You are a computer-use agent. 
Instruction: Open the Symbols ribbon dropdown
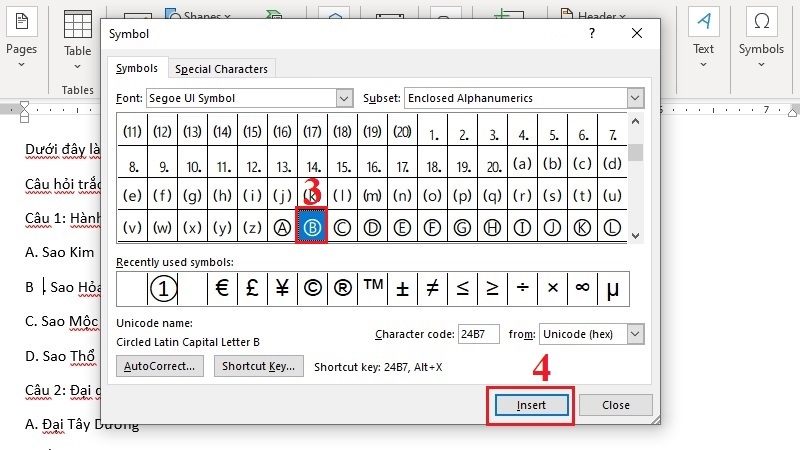tap(761, 37)
